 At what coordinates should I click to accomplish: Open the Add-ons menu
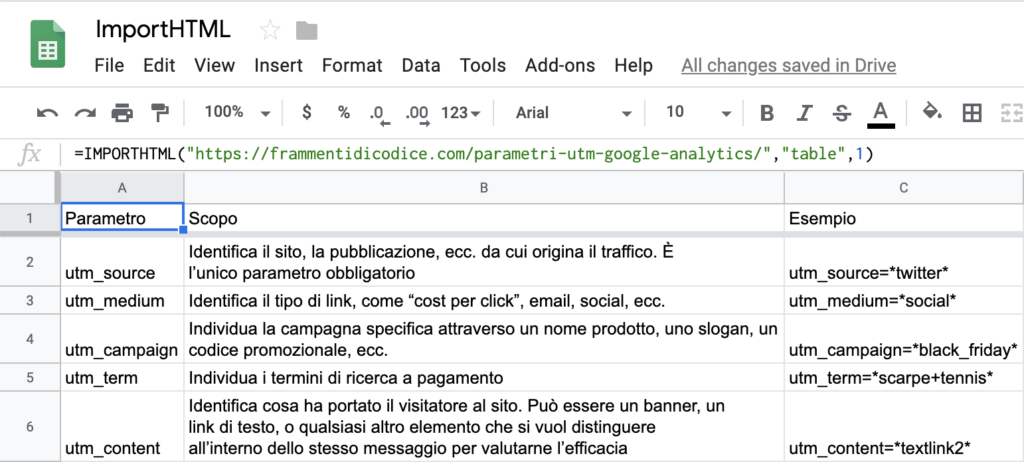click(x=560, y=65)
